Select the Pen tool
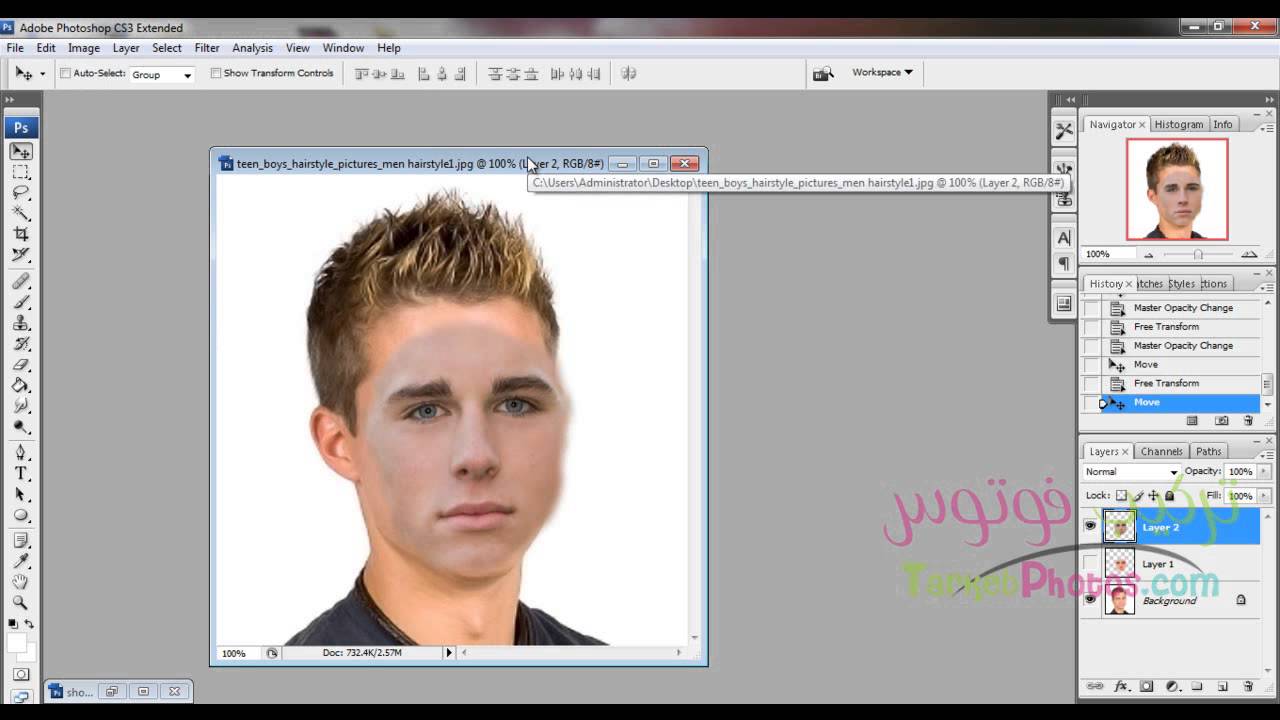1280x720 pixels. (21, 453)
